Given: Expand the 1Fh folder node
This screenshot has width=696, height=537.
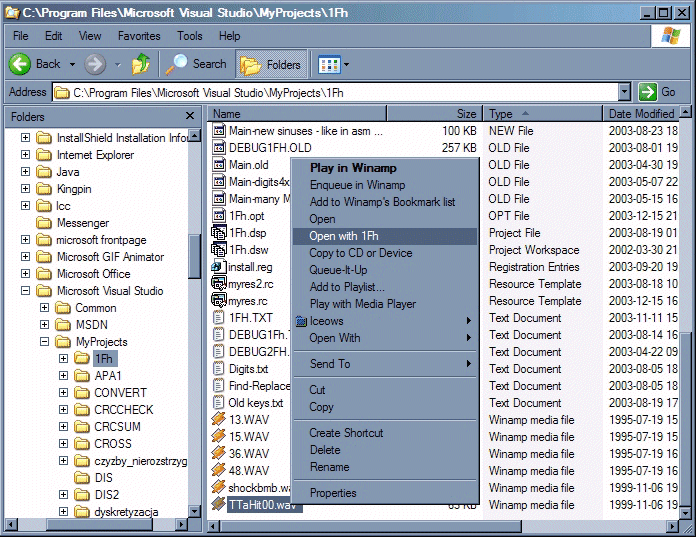Looking at the screenshot, I should pos(63,359).
